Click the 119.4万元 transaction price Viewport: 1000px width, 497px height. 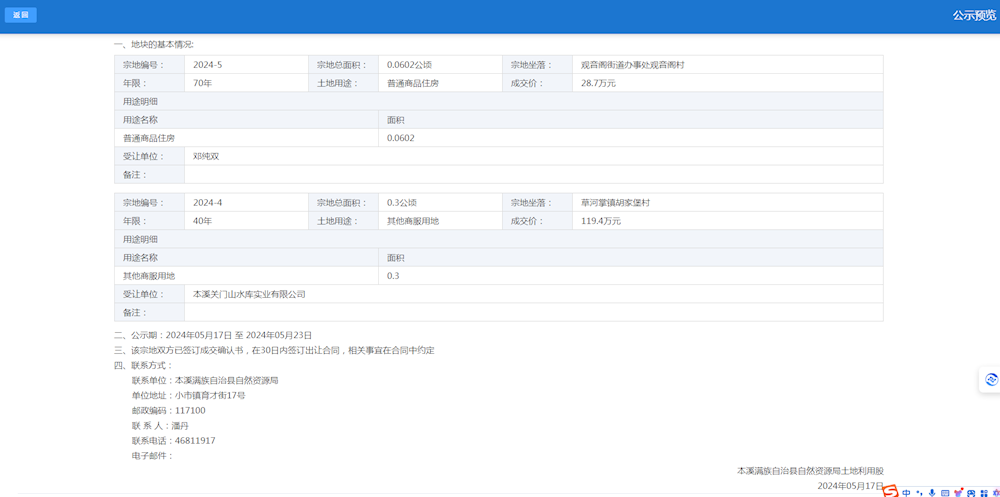[x=601, y=221]
